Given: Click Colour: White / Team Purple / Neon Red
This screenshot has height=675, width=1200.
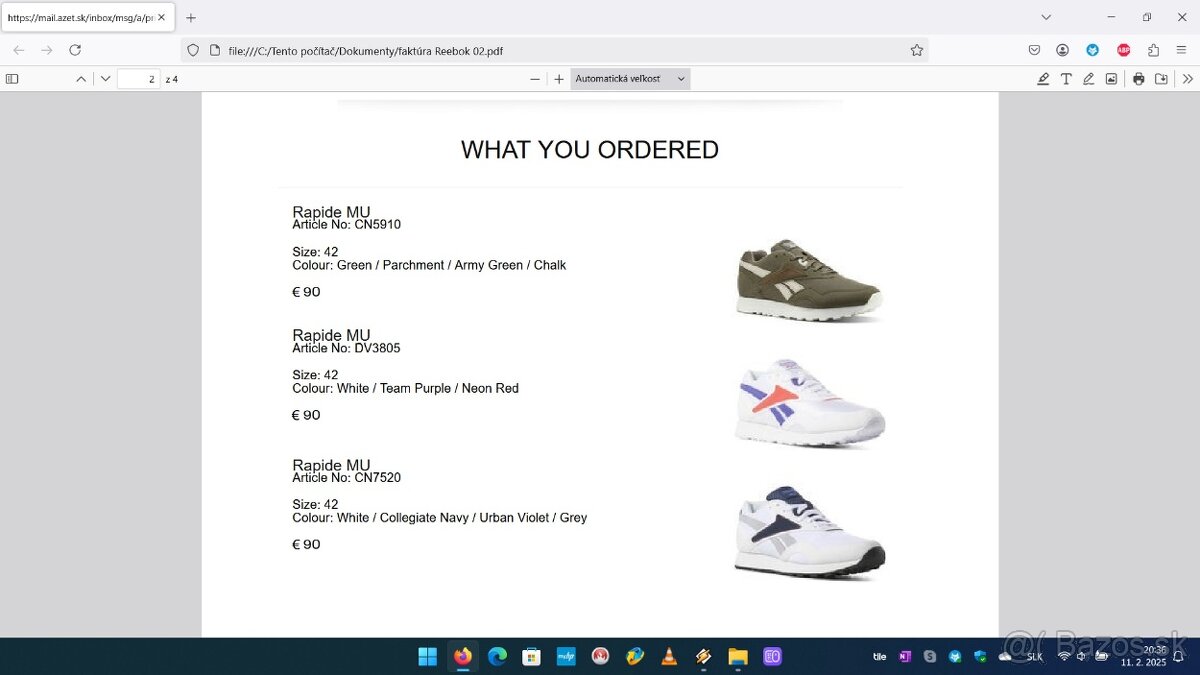Looking at the screenshot, I should tap(405, 388).
